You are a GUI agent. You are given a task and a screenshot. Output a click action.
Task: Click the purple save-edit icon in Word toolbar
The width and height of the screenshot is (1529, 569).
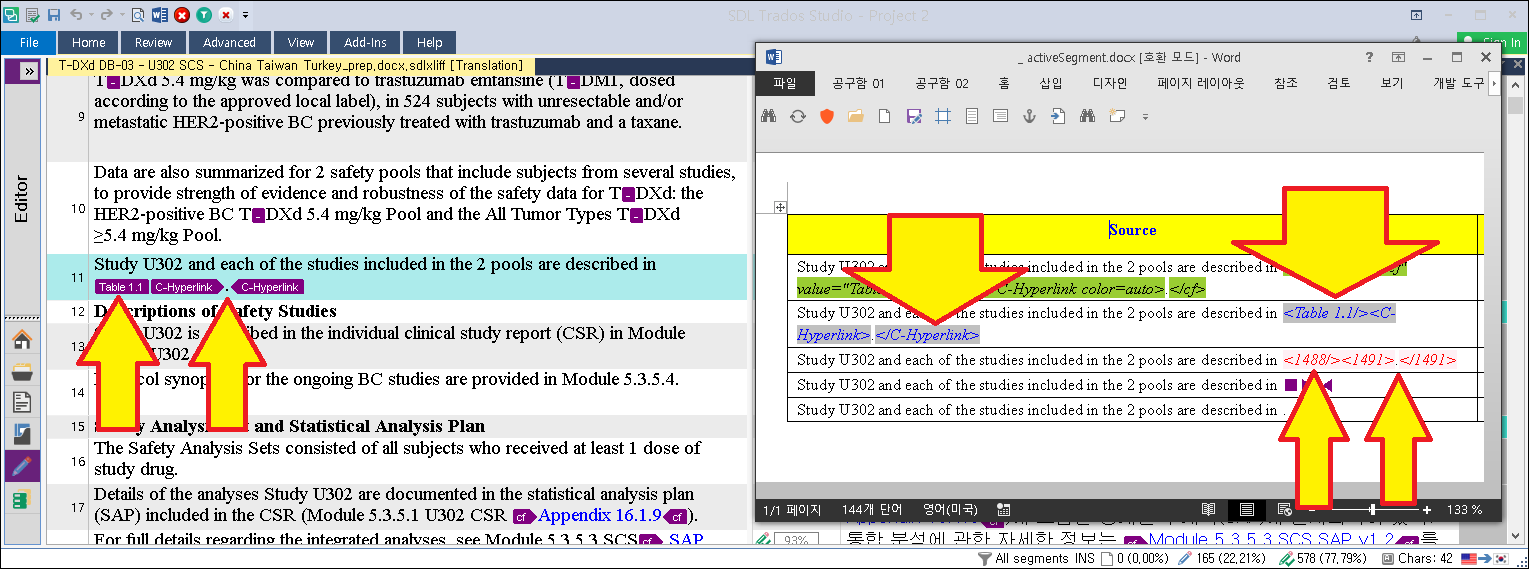click(x=913, y=116)
